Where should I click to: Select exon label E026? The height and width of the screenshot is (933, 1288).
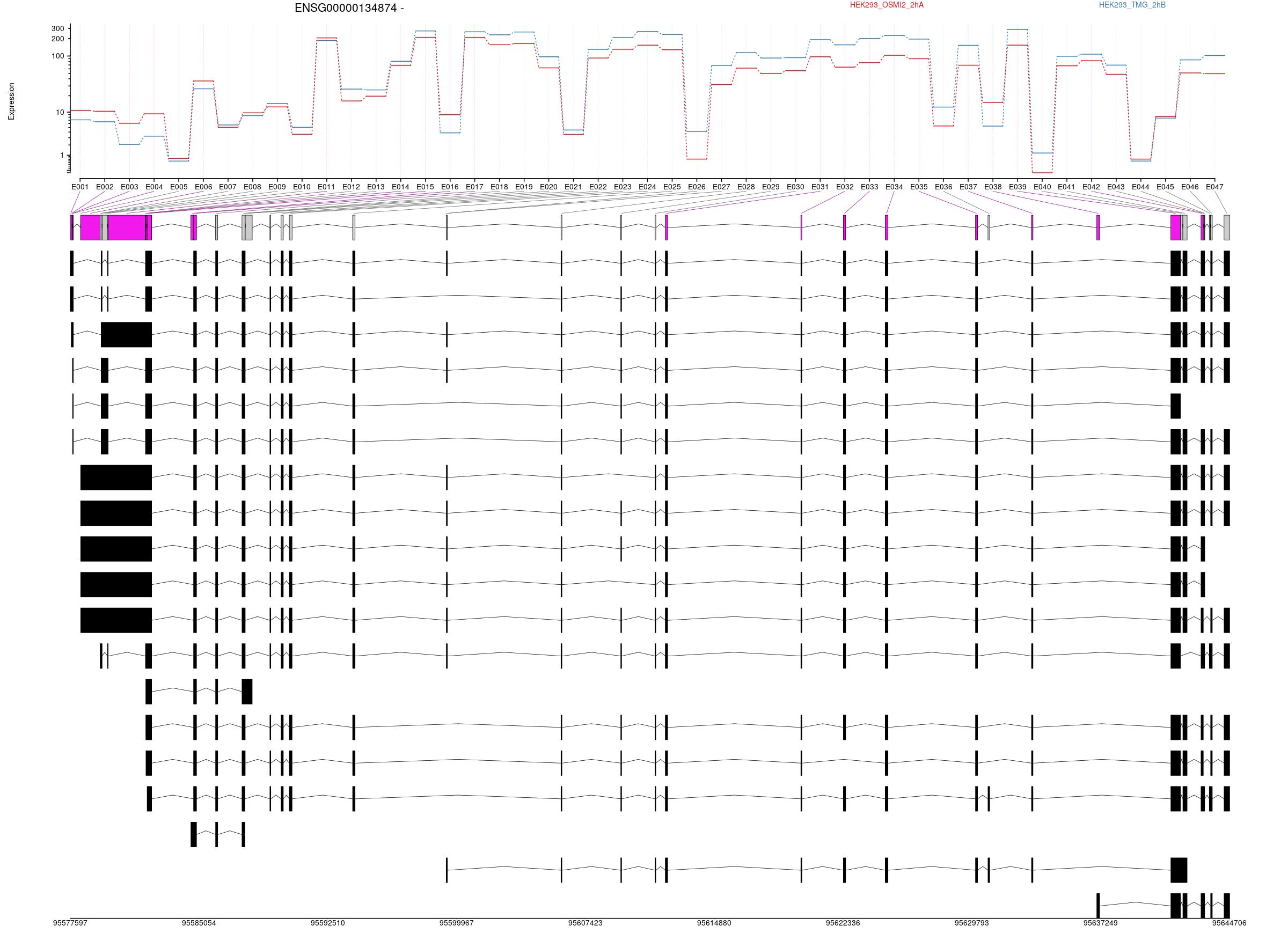tap(697, 187)
